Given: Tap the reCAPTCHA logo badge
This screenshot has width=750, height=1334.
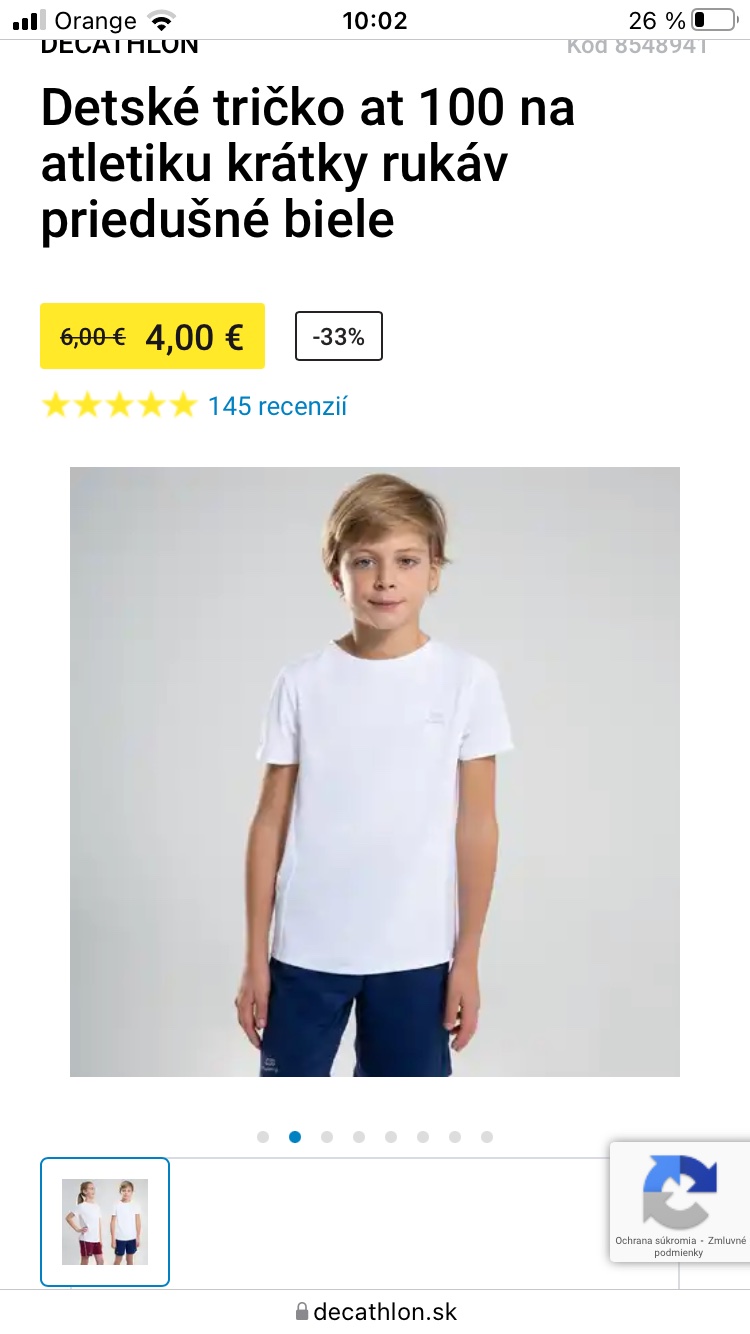Looking at the screenshot, I should point(680,1191).
